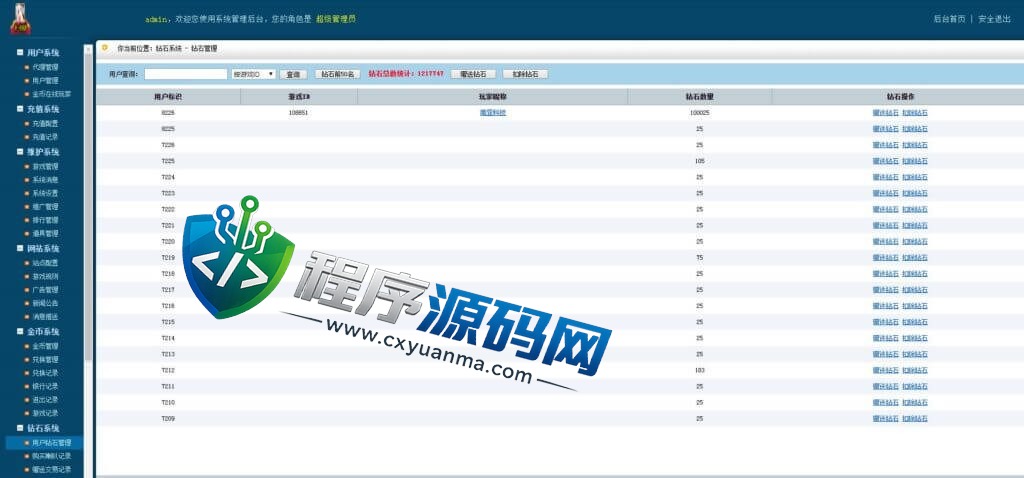Click 扣除钻石 link in the 100025 row
Viewport: 1024px width, 478px height.
[x=915, y=112]
